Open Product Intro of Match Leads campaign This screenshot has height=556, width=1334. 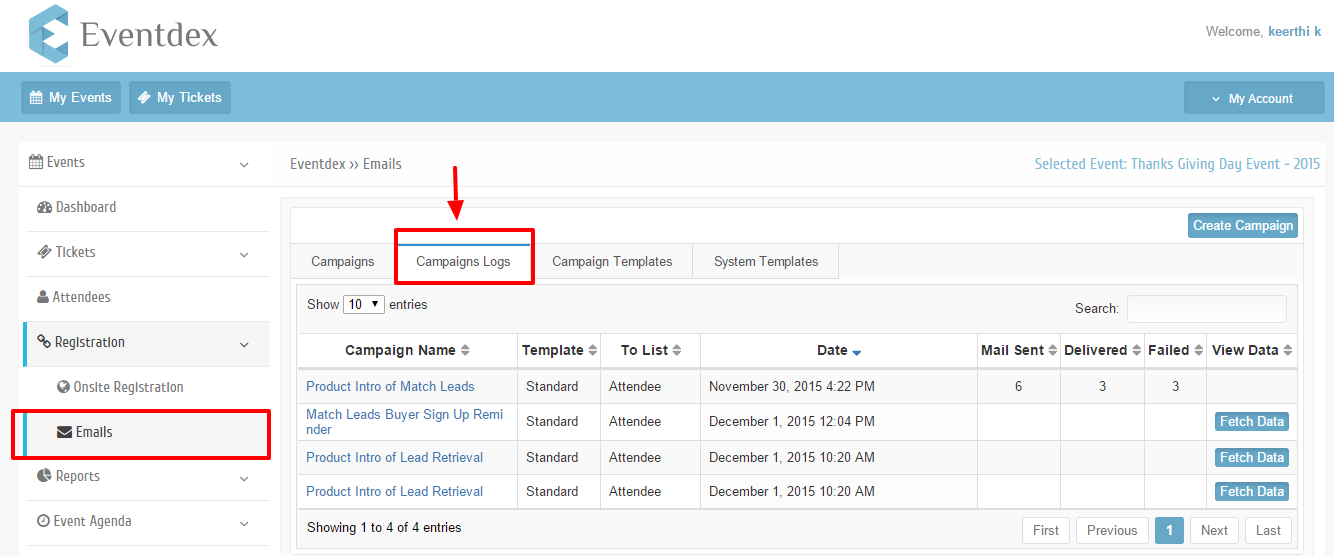click(x=390, y=386)
